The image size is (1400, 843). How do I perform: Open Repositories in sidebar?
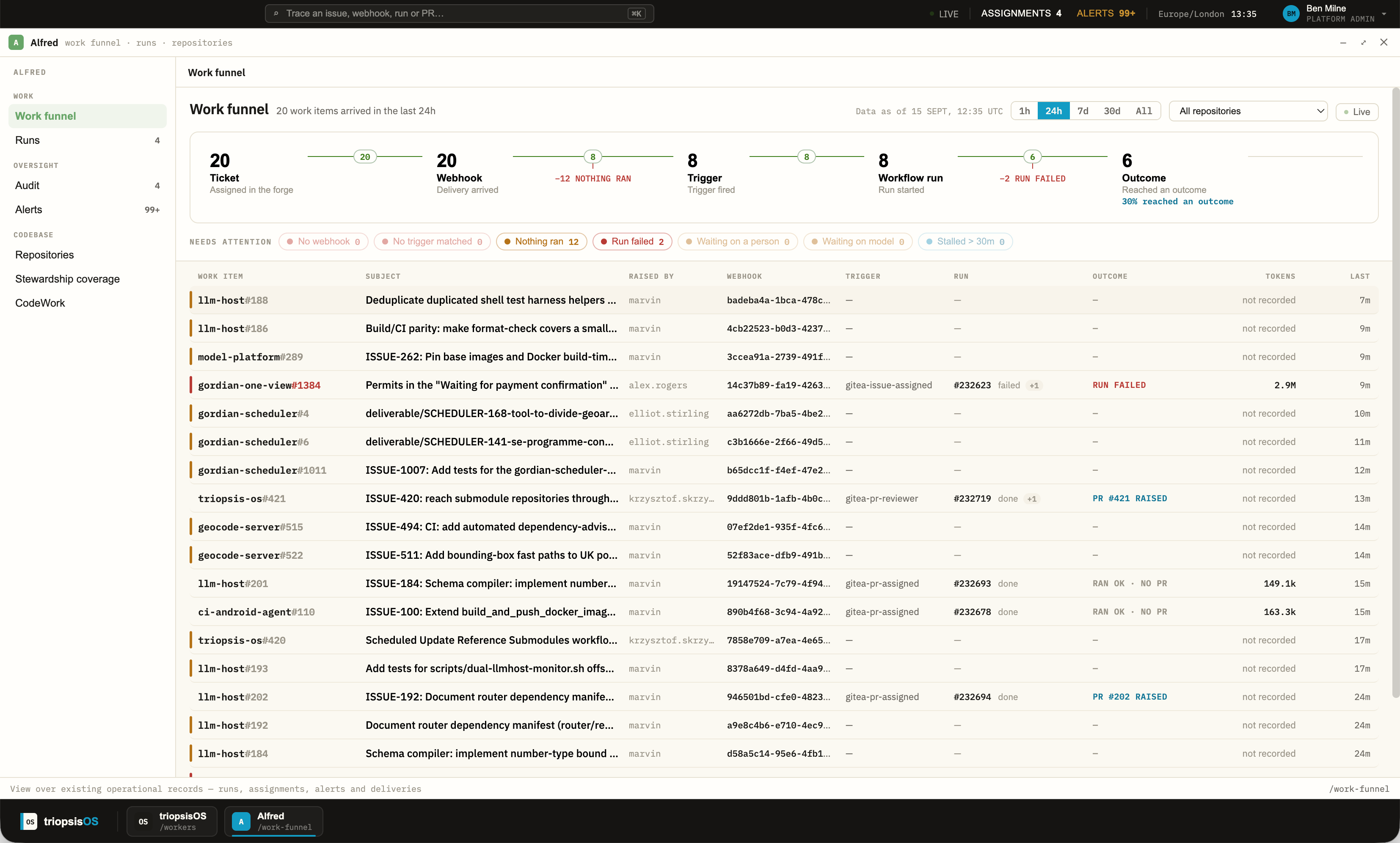tap(88, 255)
